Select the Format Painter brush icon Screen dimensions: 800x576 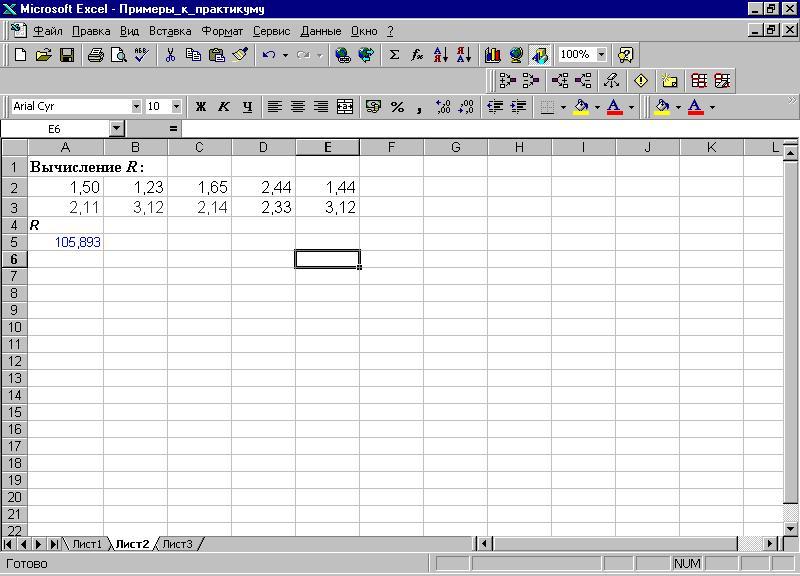(240, 55)
